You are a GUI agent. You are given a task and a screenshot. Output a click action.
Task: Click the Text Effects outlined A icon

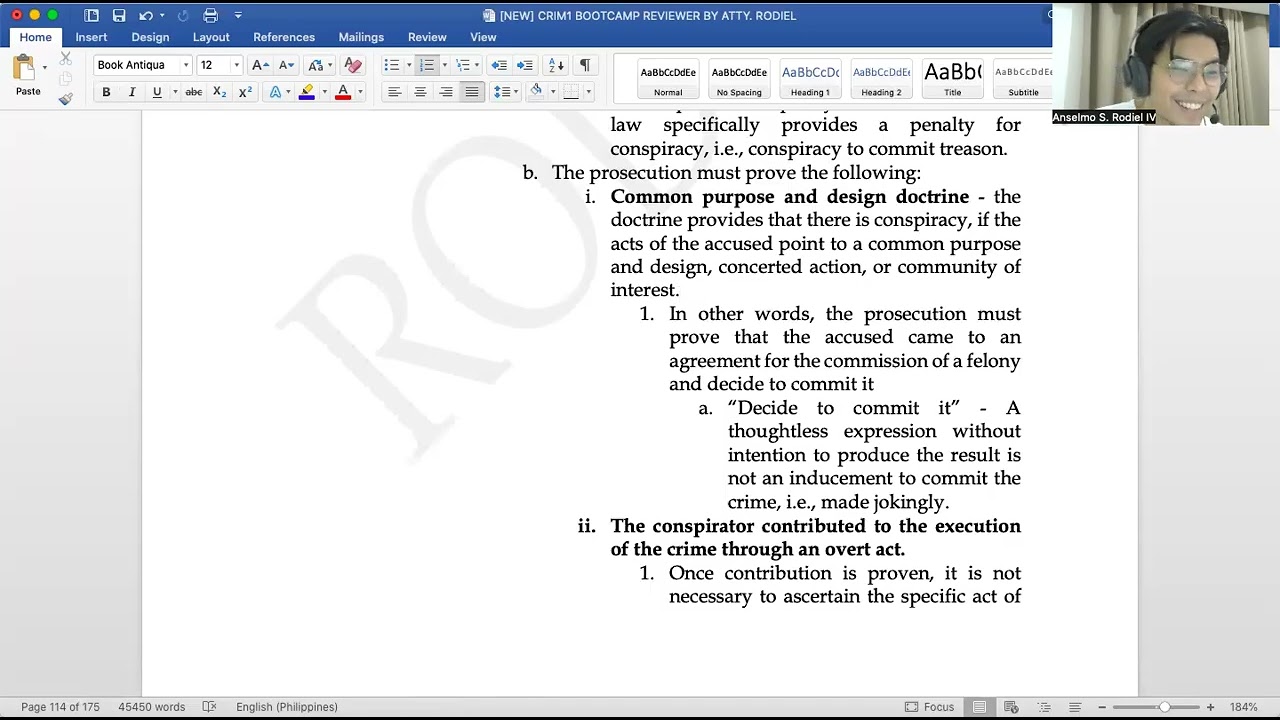(276, 92)
